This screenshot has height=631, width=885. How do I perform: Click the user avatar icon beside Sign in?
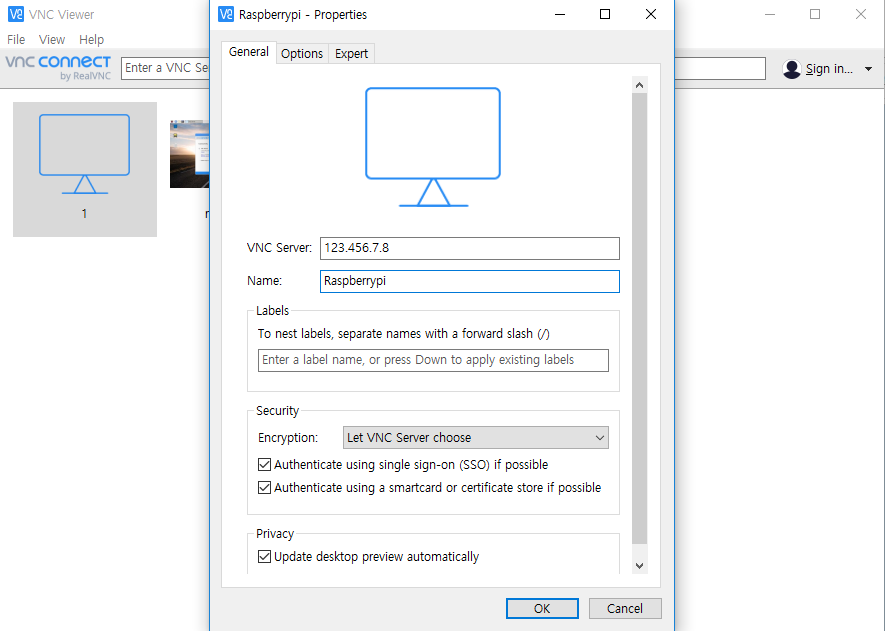coord(792,69)
